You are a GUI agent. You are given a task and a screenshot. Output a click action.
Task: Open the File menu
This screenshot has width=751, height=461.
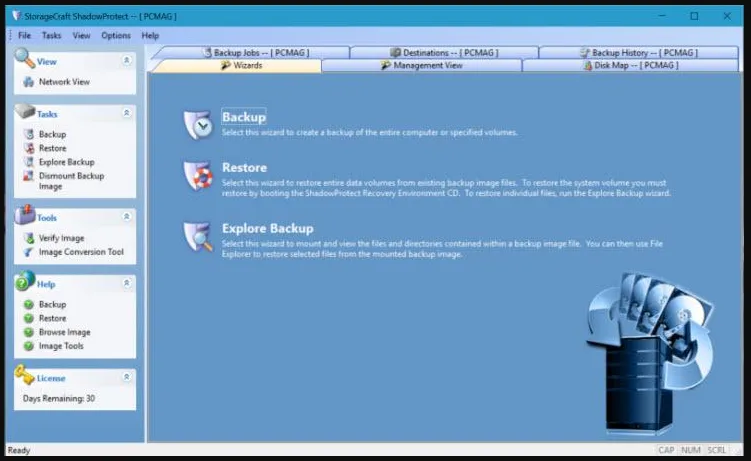click(24, 35)
